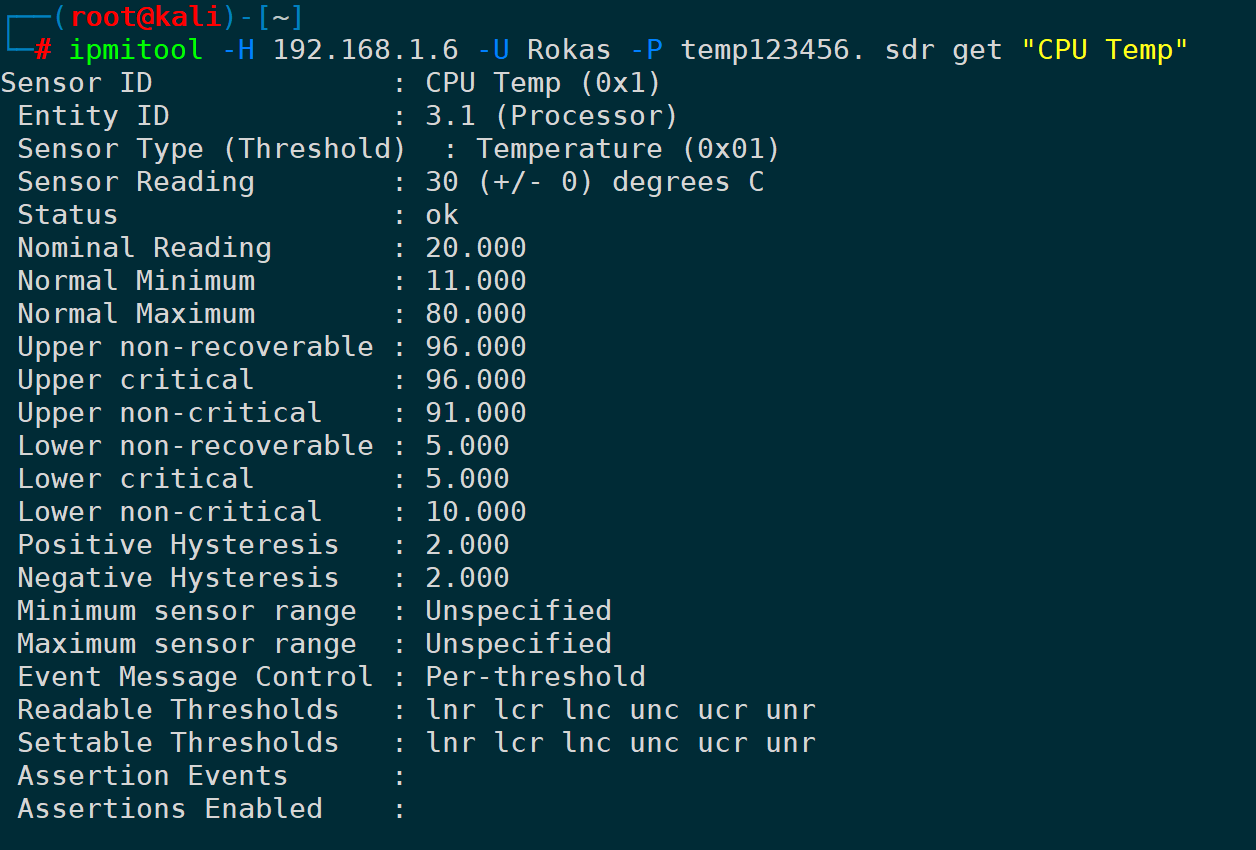Click the Lower non-critical value 10.000
Screen dimensions: 1256x850
[476, 512]
